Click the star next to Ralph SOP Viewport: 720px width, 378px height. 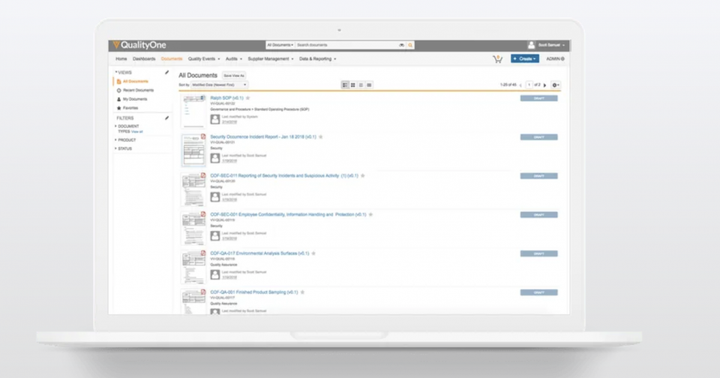(x=248, y=98)
